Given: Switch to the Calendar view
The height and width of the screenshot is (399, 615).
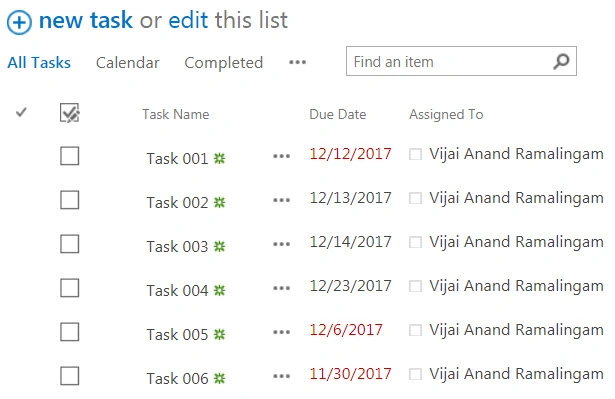Looking at the screenshot, I should [127, 62].
